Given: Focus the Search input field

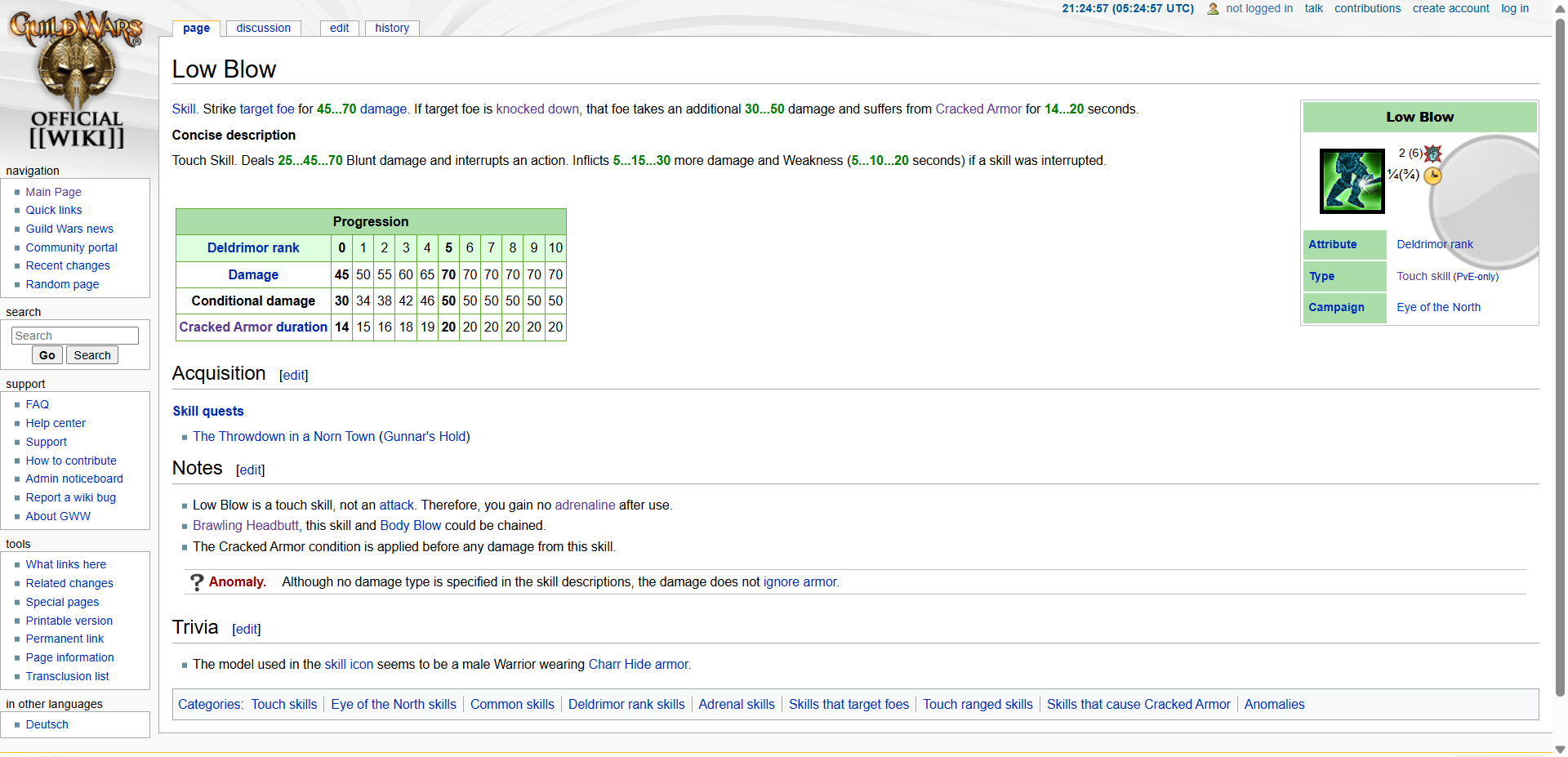Looking at the screenshot, I should coord(75,336).
